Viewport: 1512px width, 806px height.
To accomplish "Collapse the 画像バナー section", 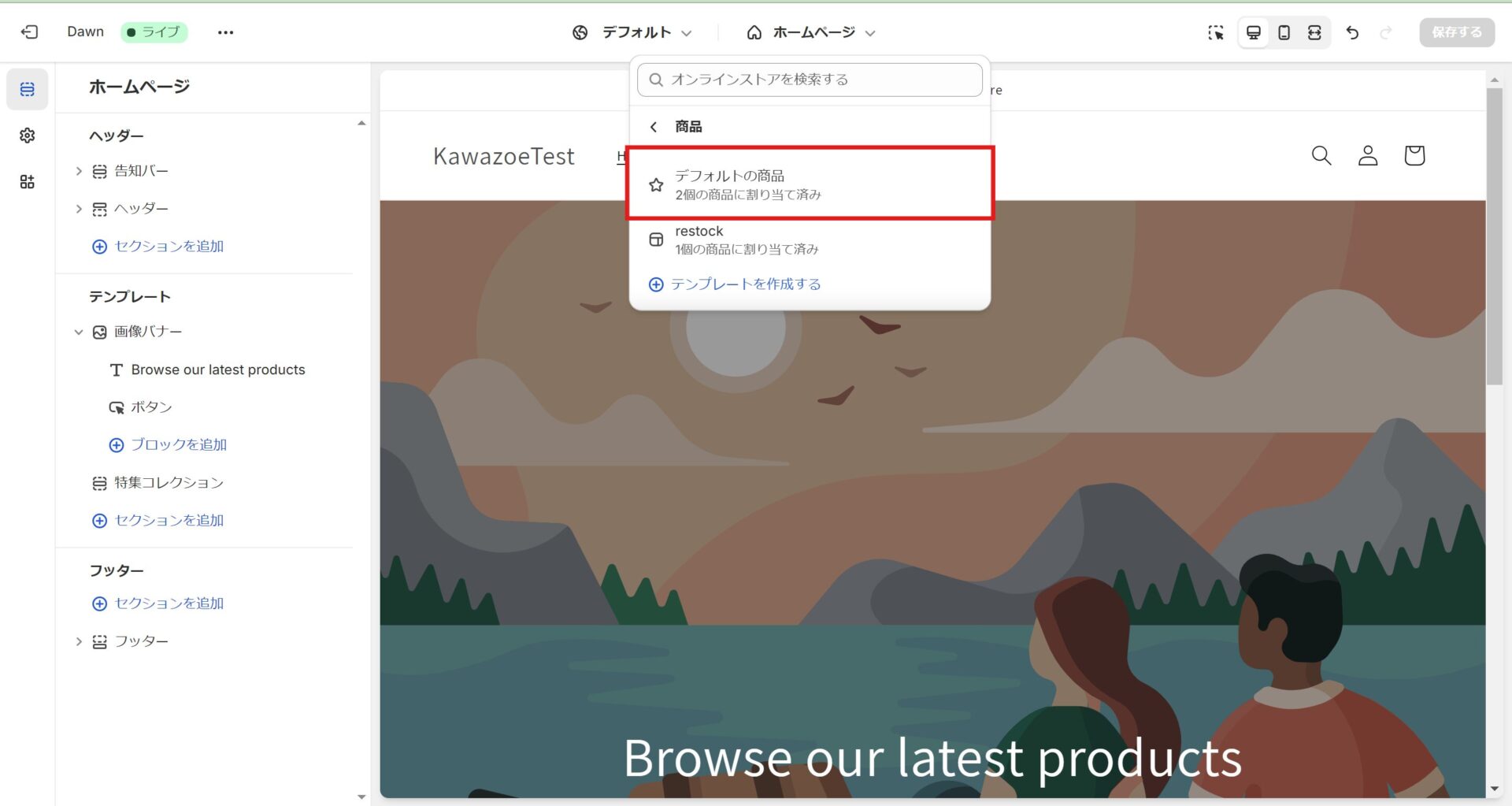I will (79, 332).
